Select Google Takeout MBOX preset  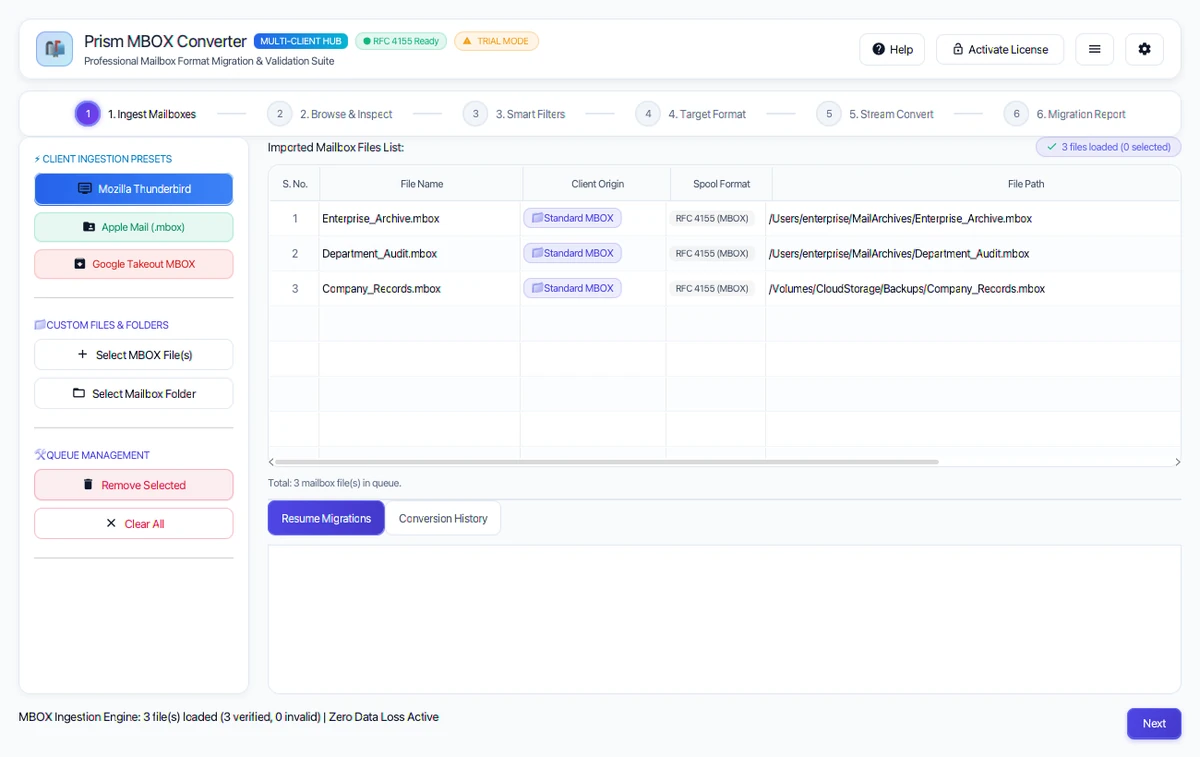coord(134,264)
